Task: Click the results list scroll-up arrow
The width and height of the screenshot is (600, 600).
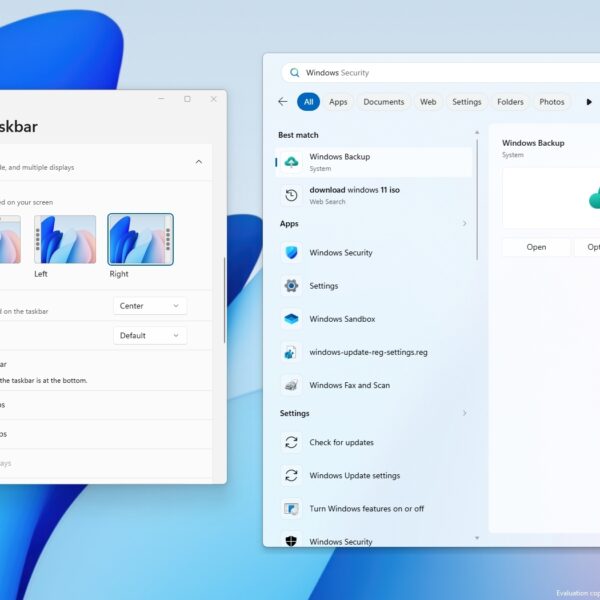Action: (477, 132)
